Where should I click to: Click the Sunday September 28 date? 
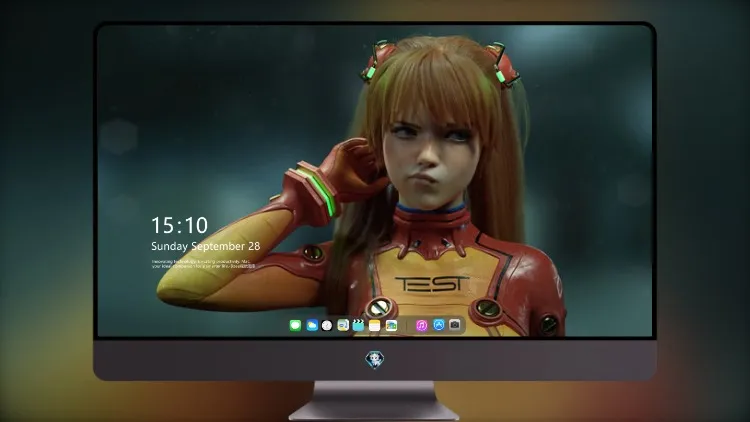click(x=206, y=246)
